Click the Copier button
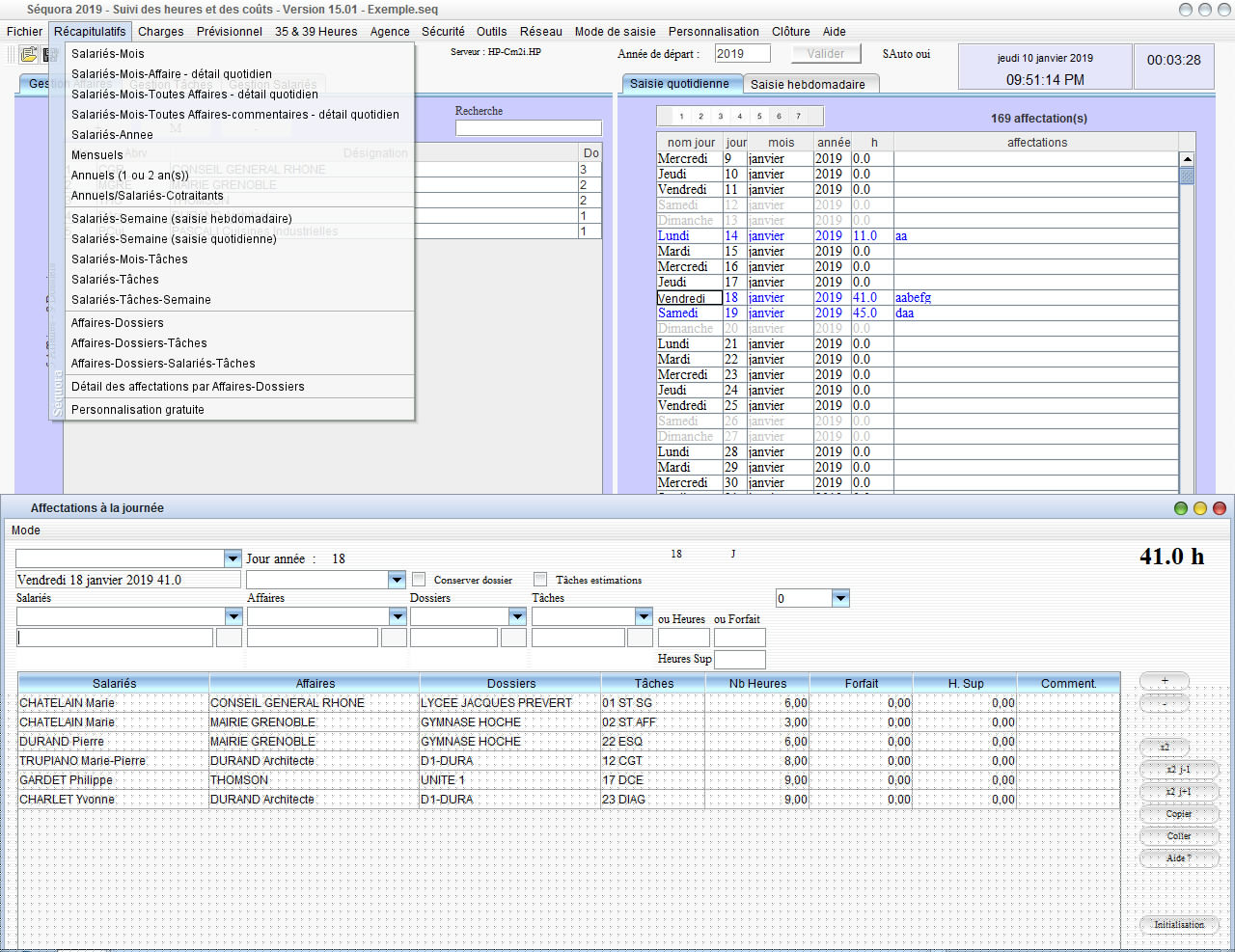The image size is (1235, 952). pos(1178,814)
